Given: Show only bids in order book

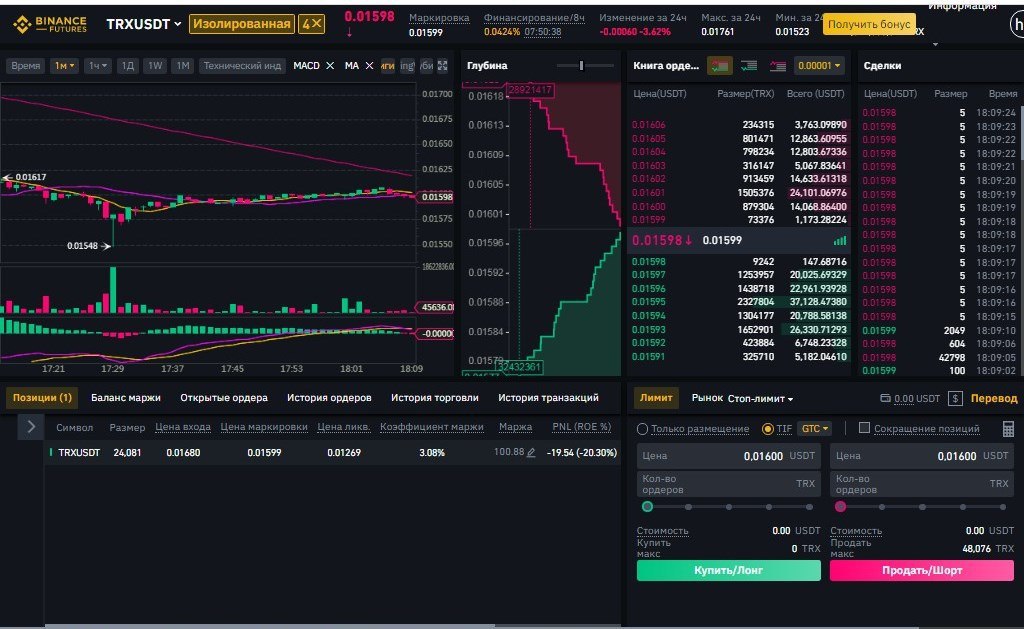Looking at the screenshot, I should [749, 65].
